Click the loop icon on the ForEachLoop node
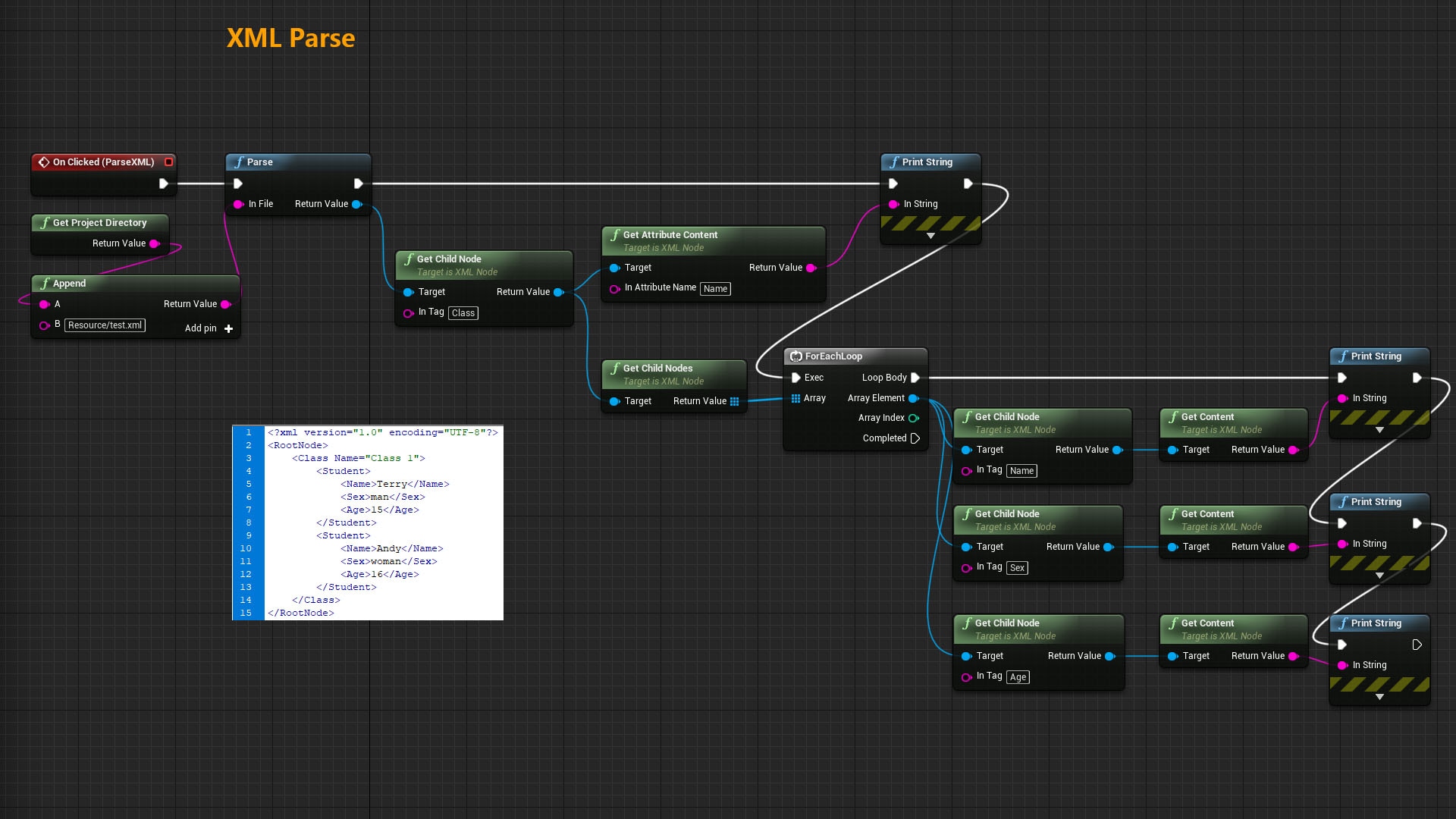This screenshot has width=1456, height=819. pos(796,356)
